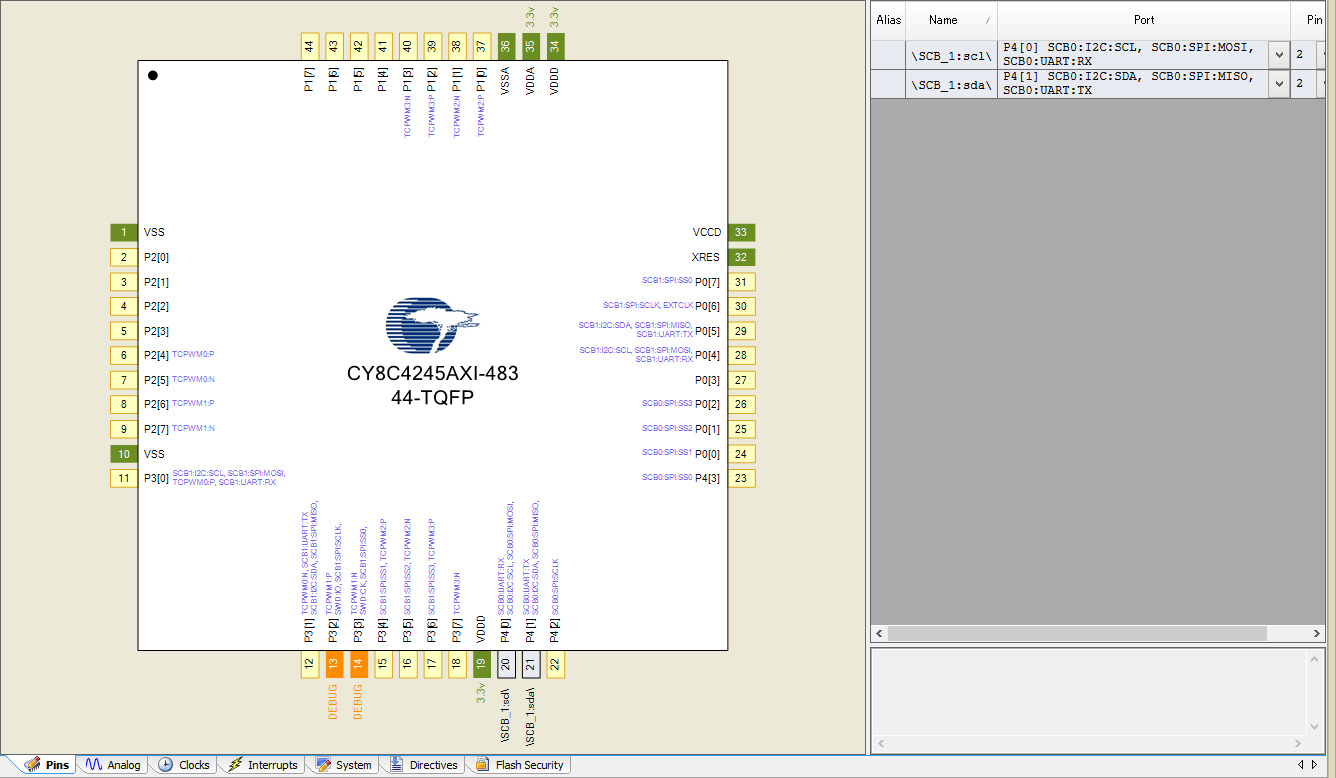Select debug pin 13
This screenshot has width=1336, height=778.
pyautogui.click(x=334, y=664)
